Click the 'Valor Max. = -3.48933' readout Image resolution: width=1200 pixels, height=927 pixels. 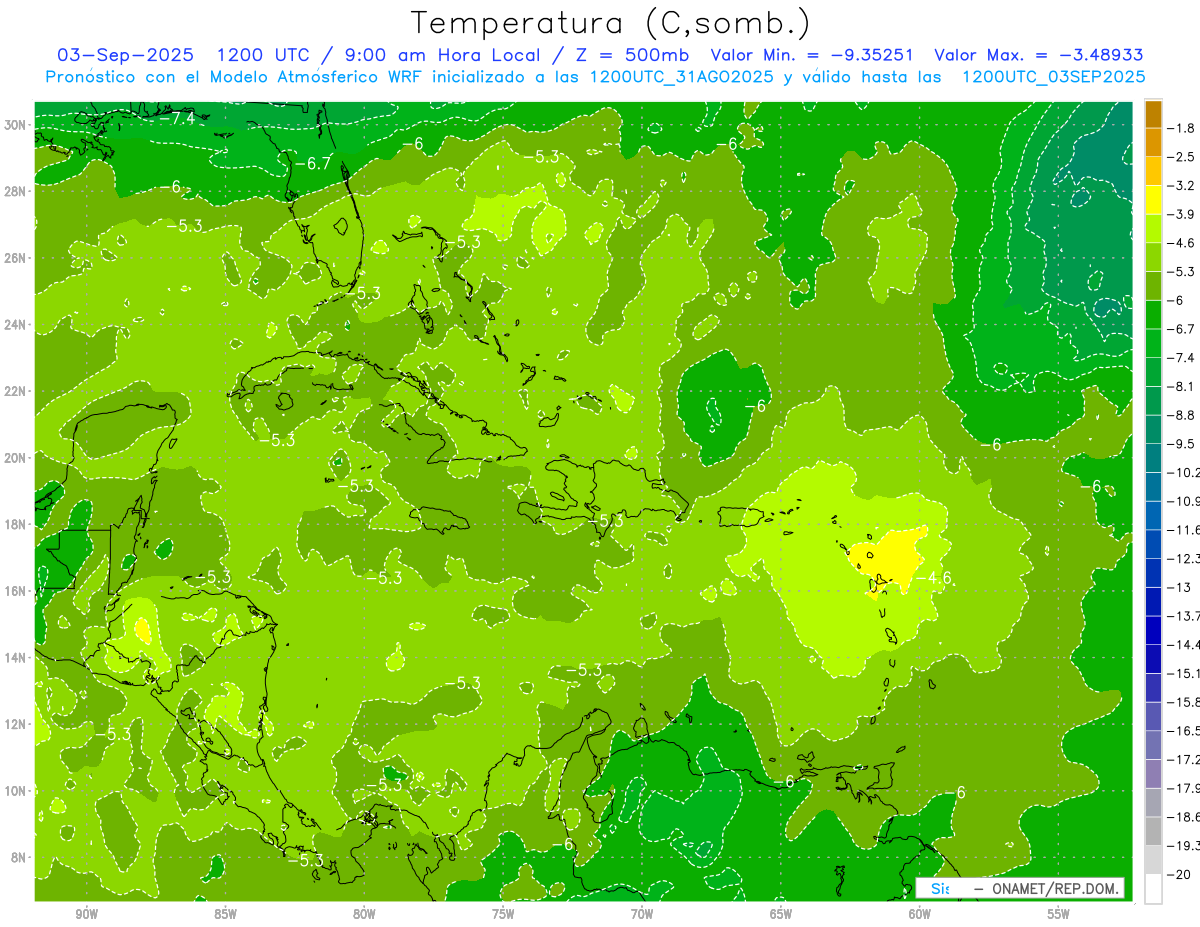click(1038, 55)
